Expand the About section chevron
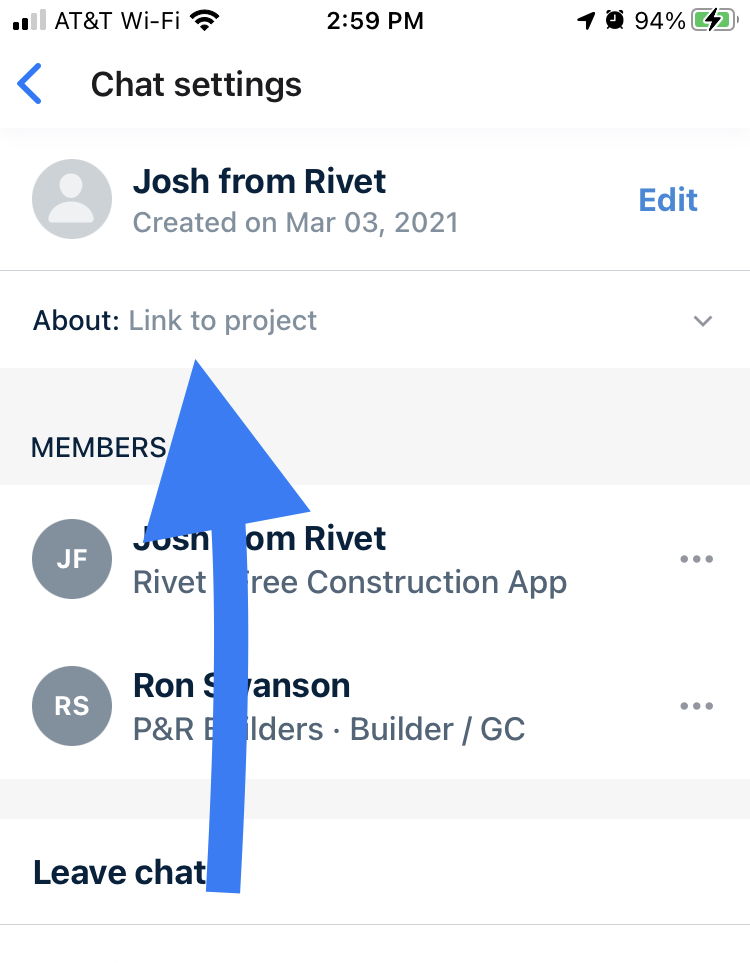The width and height of the screenshot is (750, 963). tap(703, 321)
